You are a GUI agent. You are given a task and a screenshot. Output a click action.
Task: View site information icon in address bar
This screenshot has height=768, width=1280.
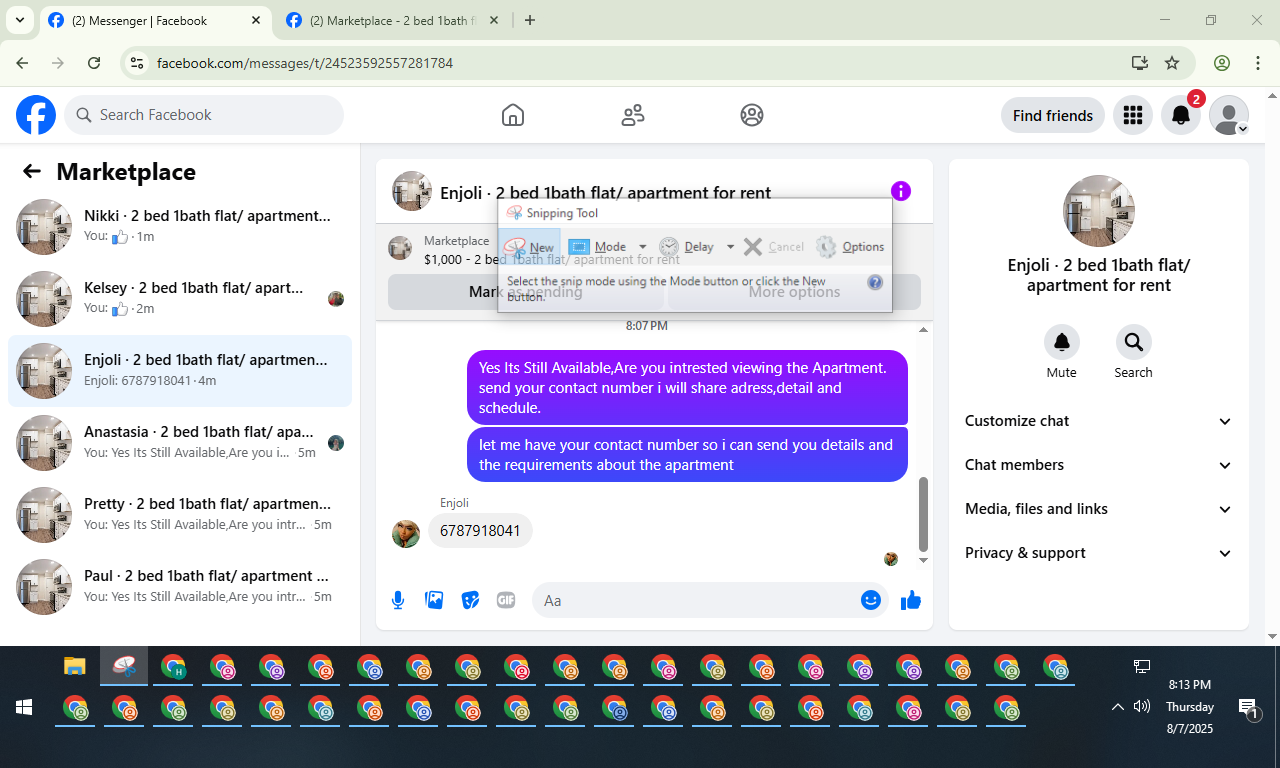click(x=139, y=63)
